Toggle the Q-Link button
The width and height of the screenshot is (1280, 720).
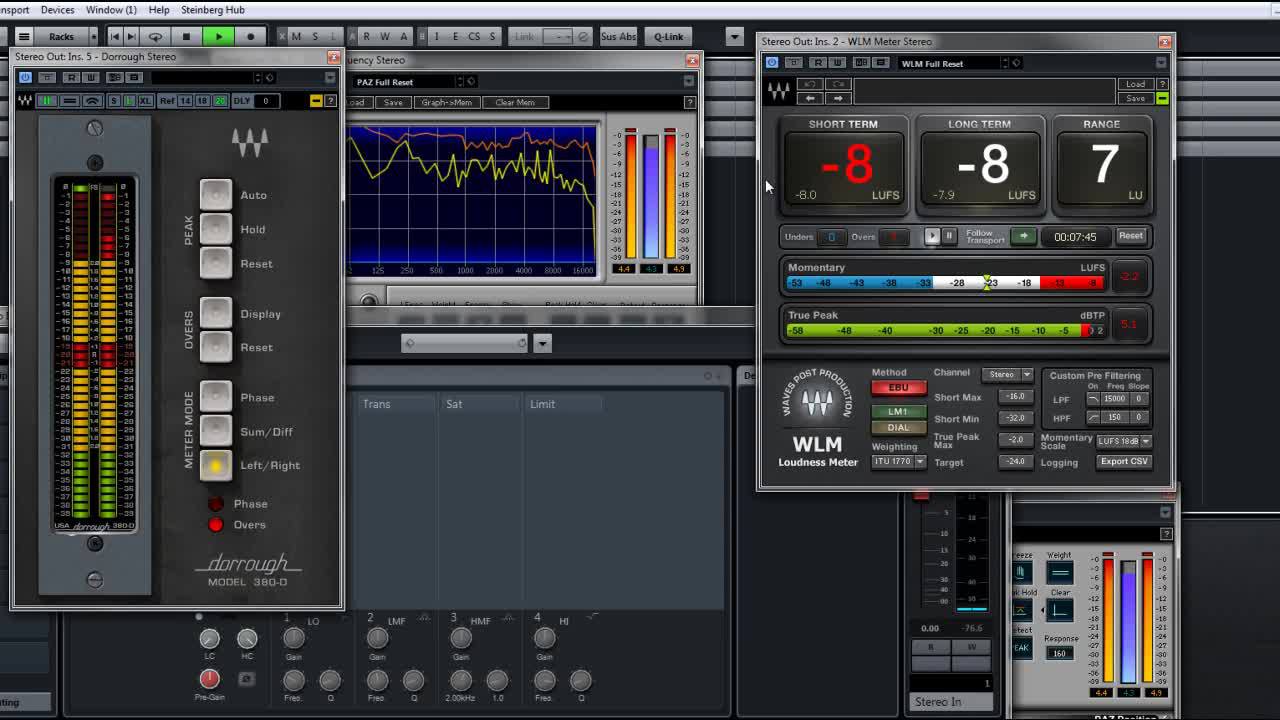pos(669,37)
